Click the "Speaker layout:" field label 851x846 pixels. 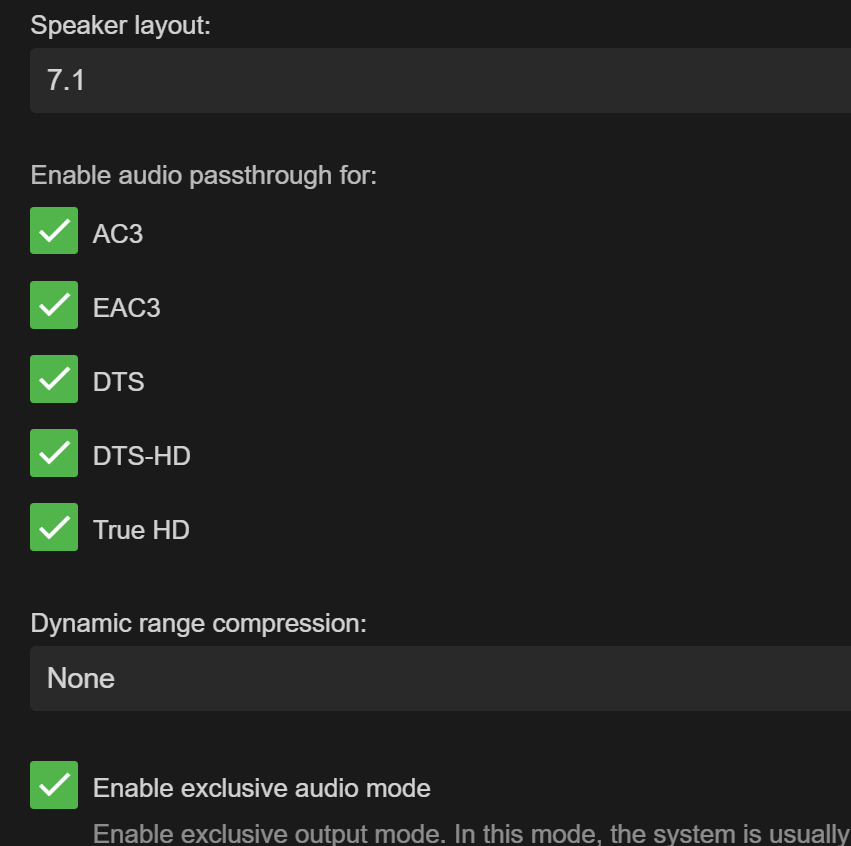(x=121, y=26)
